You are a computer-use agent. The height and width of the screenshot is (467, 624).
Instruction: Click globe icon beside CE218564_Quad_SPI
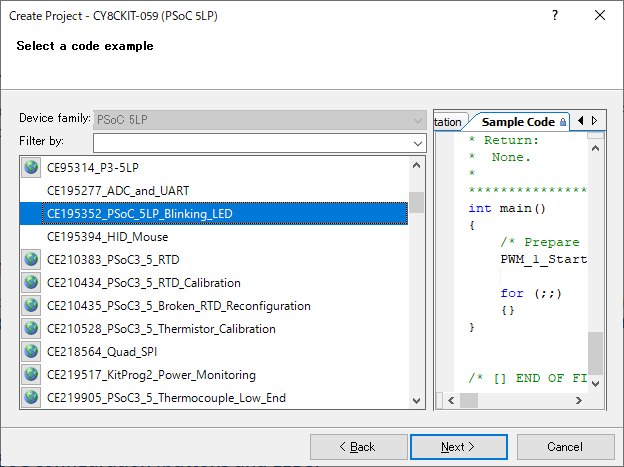(31, 352)
